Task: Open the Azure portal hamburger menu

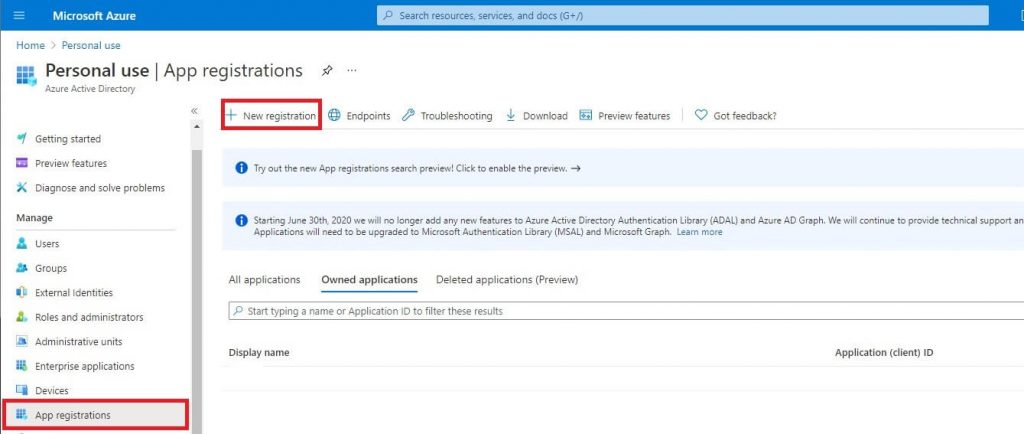Action: click(19, 16)
